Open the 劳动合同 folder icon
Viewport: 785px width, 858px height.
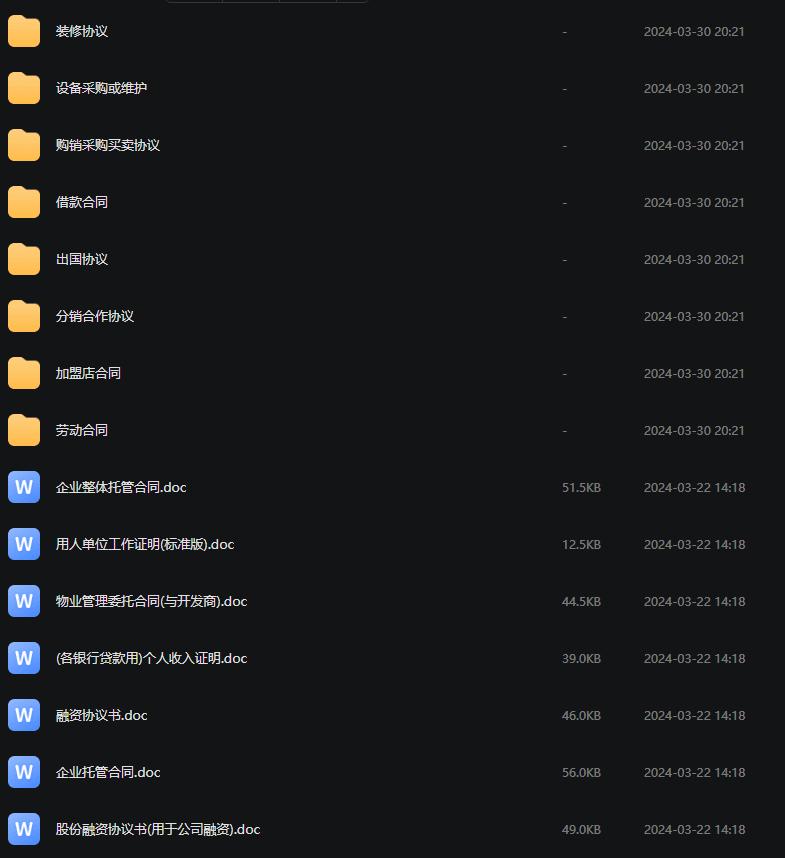click(24, 430)
